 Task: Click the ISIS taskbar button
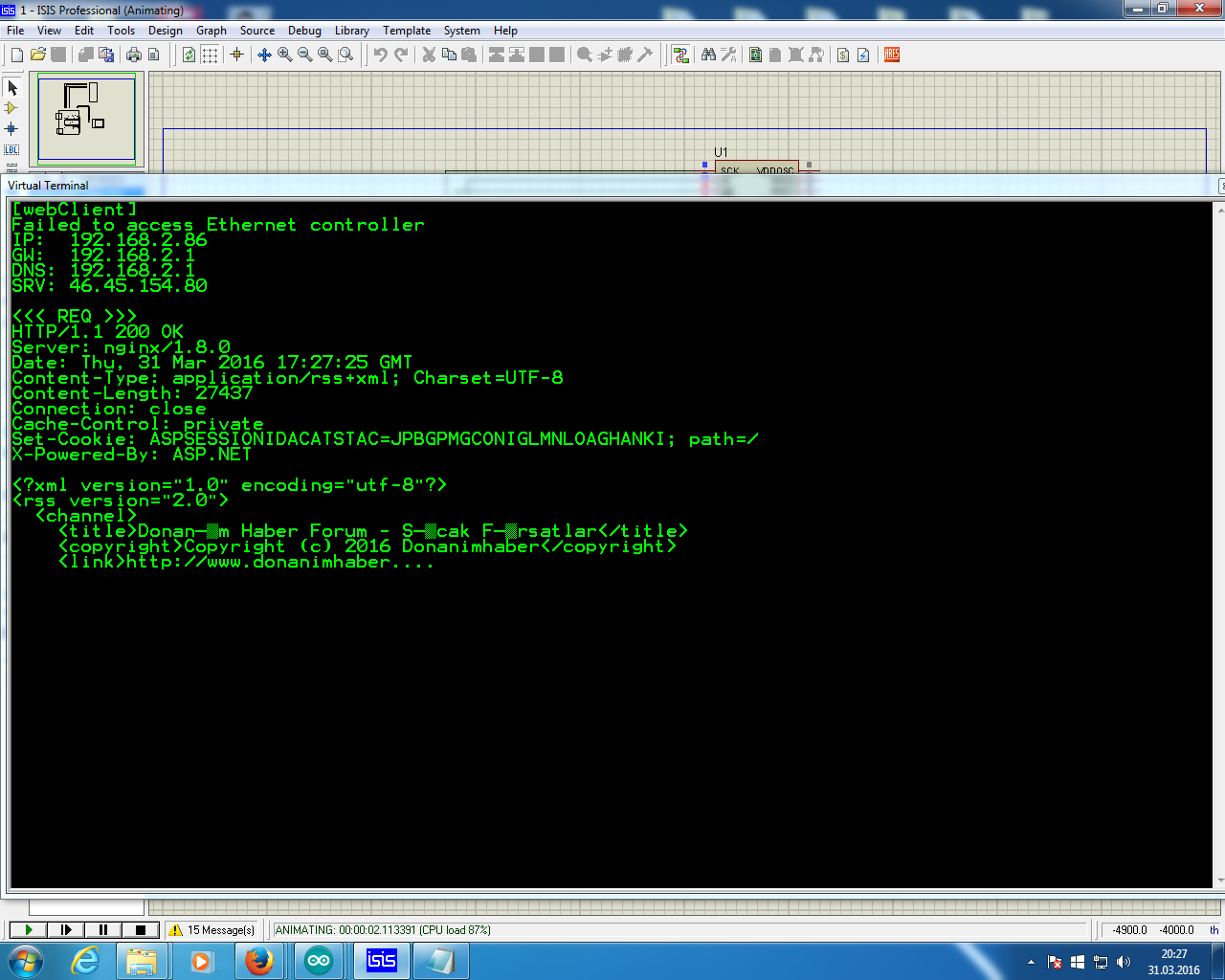(x=381, y=961)
